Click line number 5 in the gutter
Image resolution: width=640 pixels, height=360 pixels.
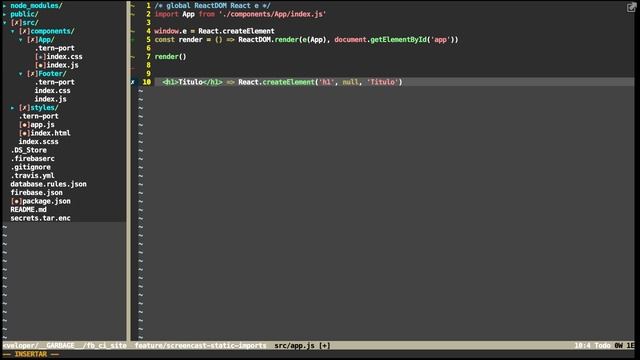click(148, 40)
